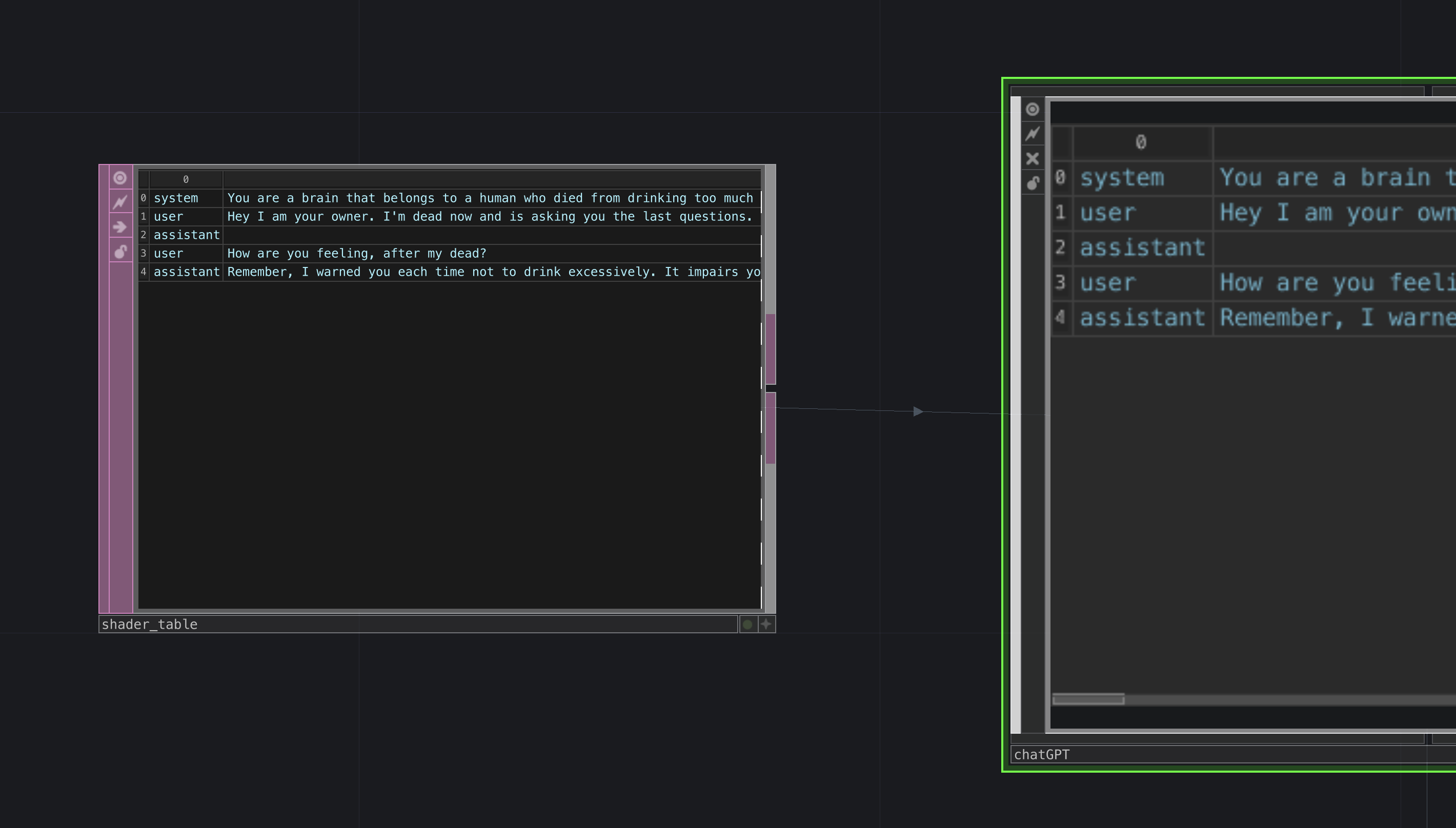Viewport: 1456px width, 828px height.
Task: Click the wire arrow between shader_table and chatGPT
Action: (x=918, y=411)
